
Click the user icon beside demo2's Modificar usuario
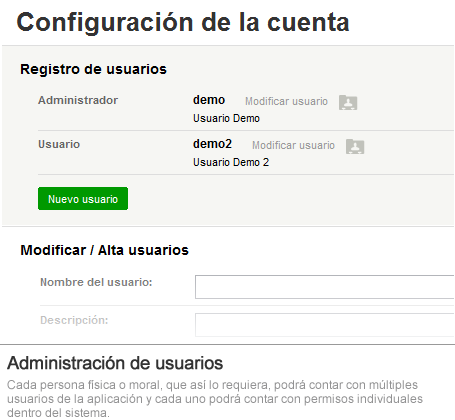coord(355,146)
